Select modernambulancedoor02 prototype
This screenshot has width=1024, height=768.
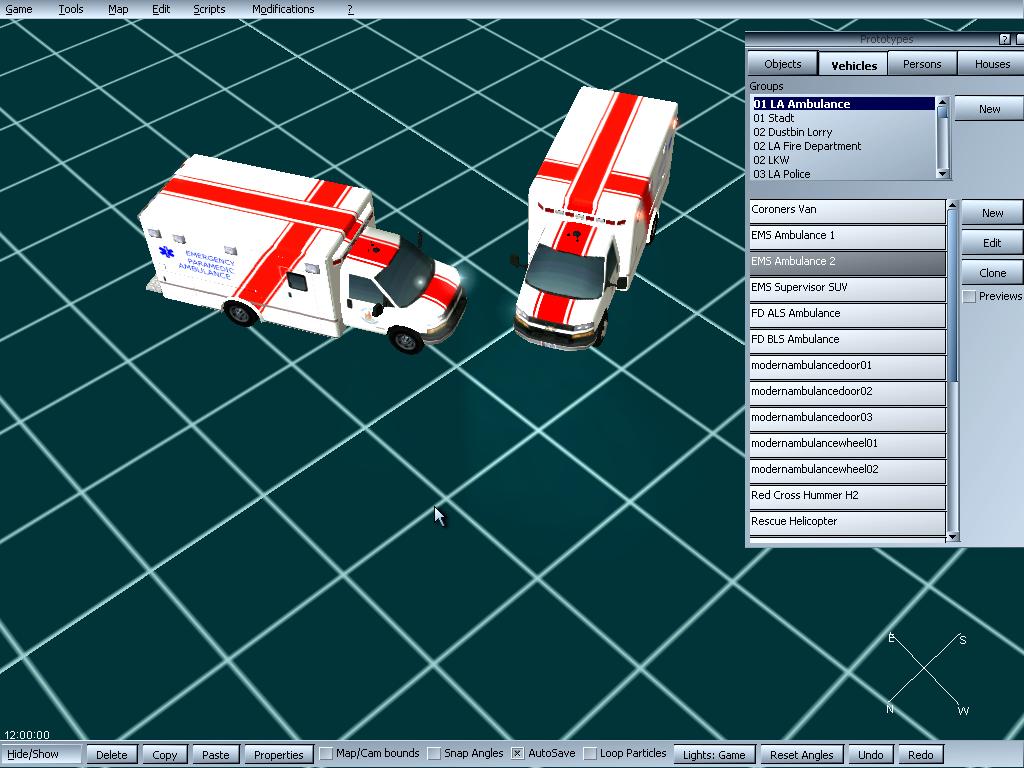point(847,393)
